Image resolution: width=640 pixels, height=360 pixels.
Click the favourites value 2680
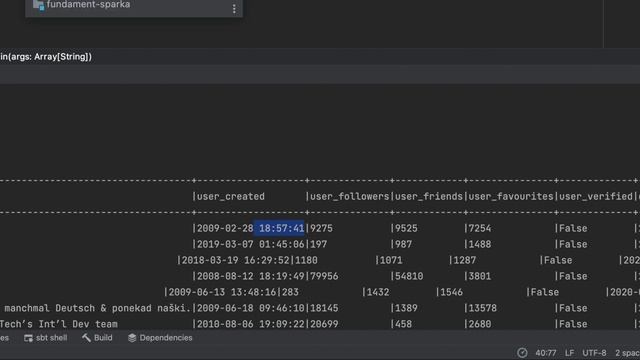tap(480, 324)
